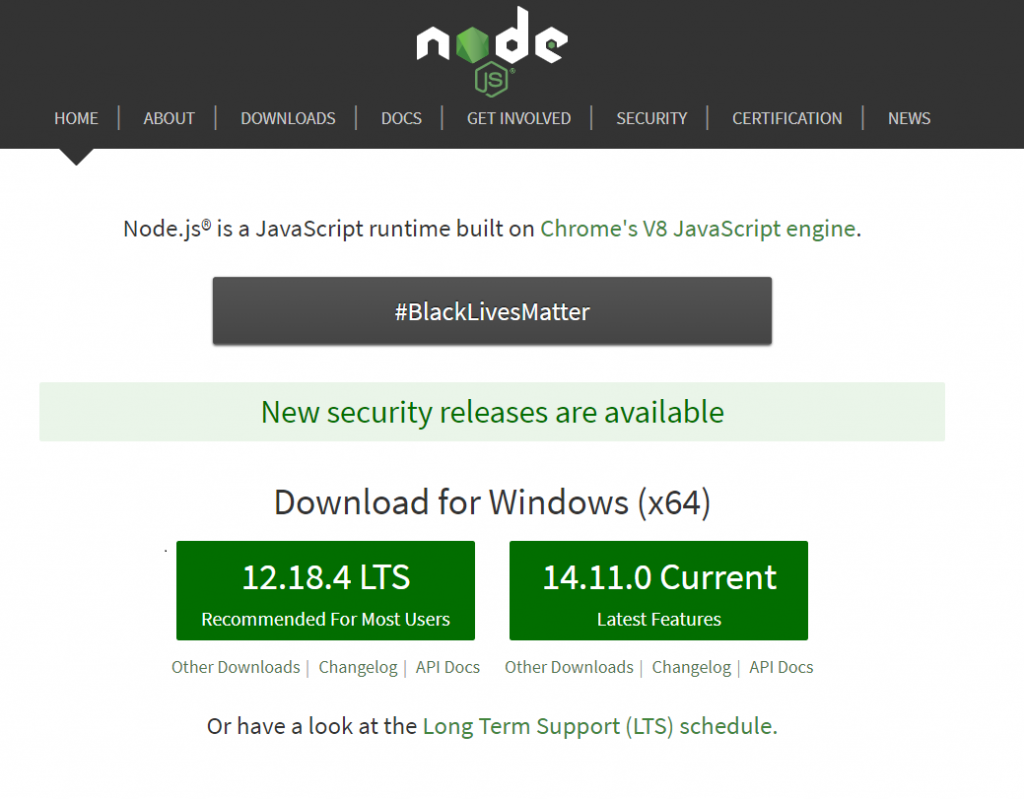Download 14.11.0 Current version
This screenshot has width=1024, height=799.
click(x=659, y=590)
